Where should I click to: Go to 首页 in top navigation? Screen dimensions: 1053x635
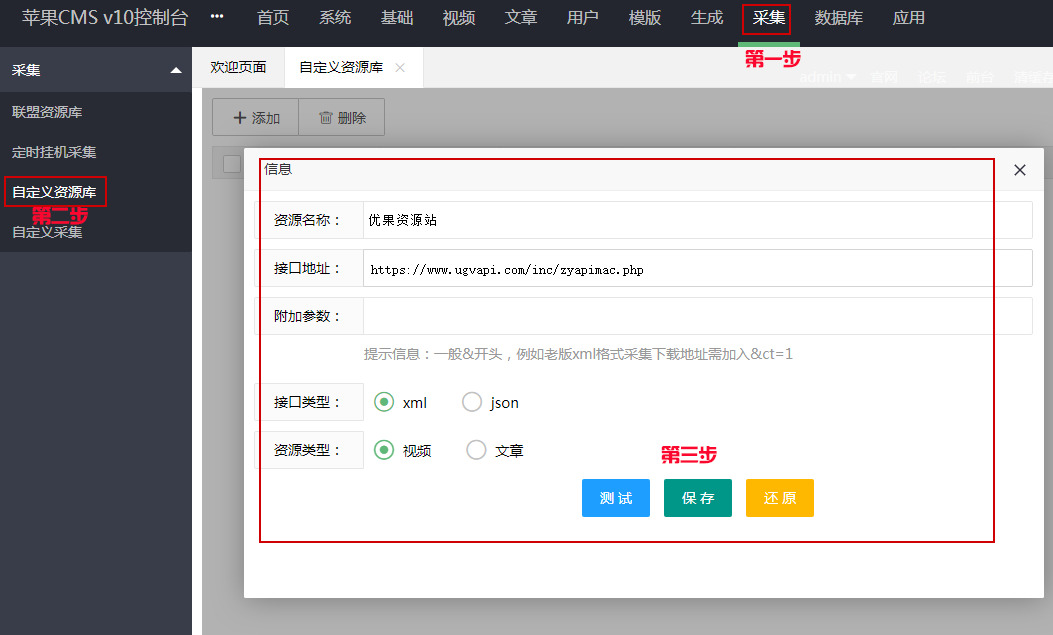[273, 17]
